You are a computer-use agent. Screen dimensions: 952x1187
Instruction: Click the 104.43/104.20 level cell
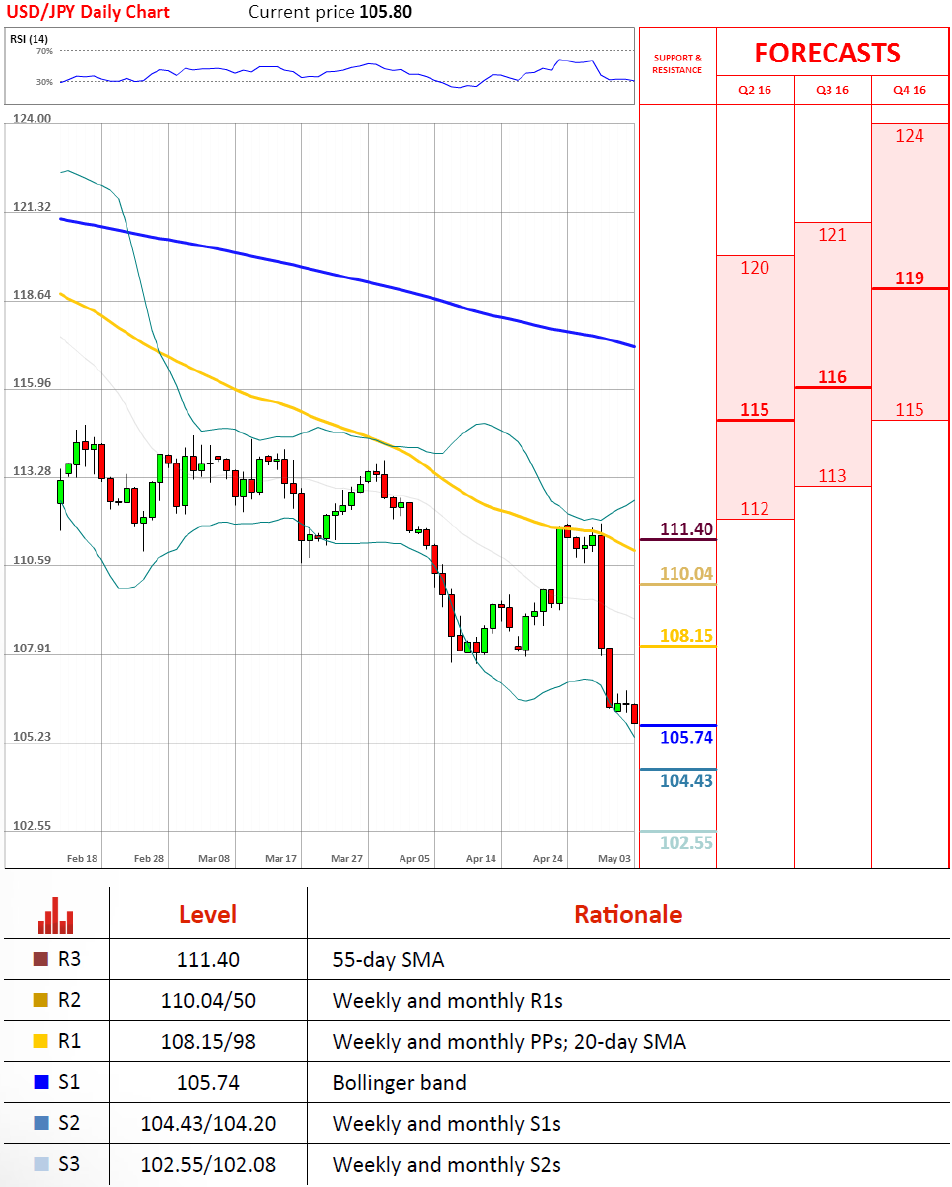pos(208,1123)
